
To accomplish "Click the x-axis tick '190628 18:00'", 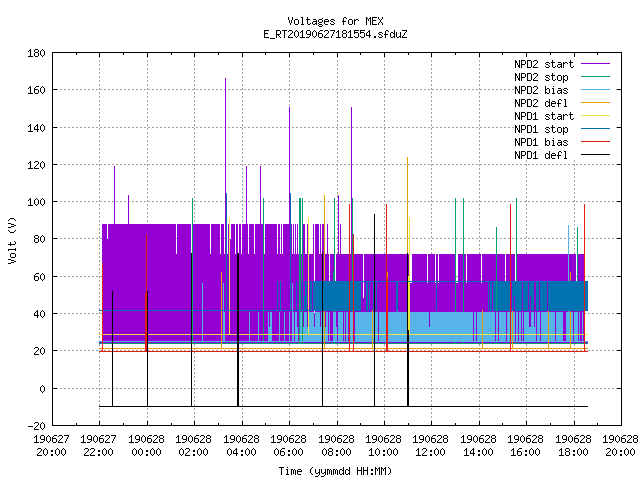I will pos(573,446).
